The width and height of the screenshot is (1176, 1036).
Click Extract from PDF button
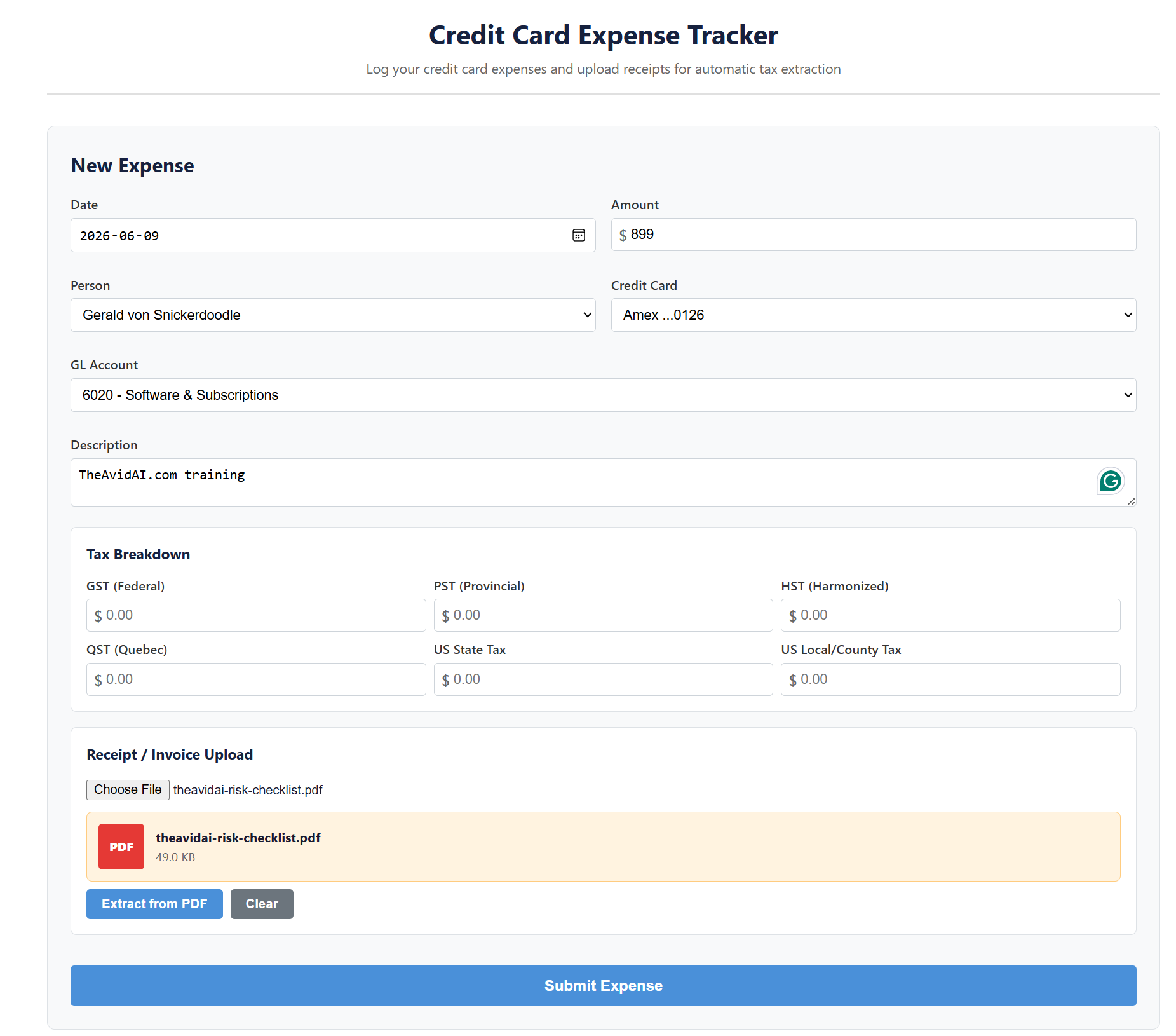(x=154, y=904)
